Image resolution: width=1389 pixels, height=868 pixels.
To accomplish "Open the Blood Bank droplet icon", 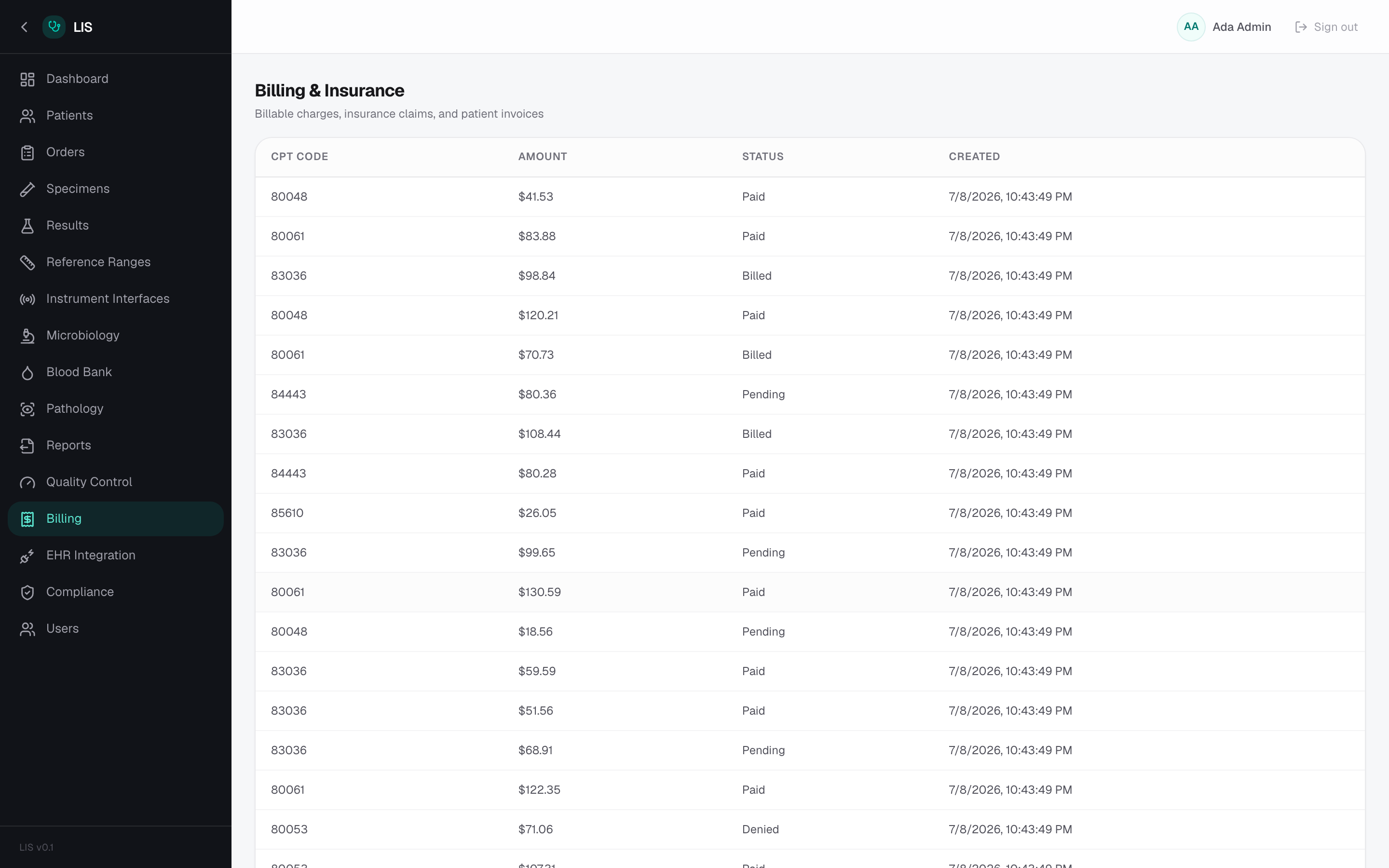I will [x=27, y=373].
